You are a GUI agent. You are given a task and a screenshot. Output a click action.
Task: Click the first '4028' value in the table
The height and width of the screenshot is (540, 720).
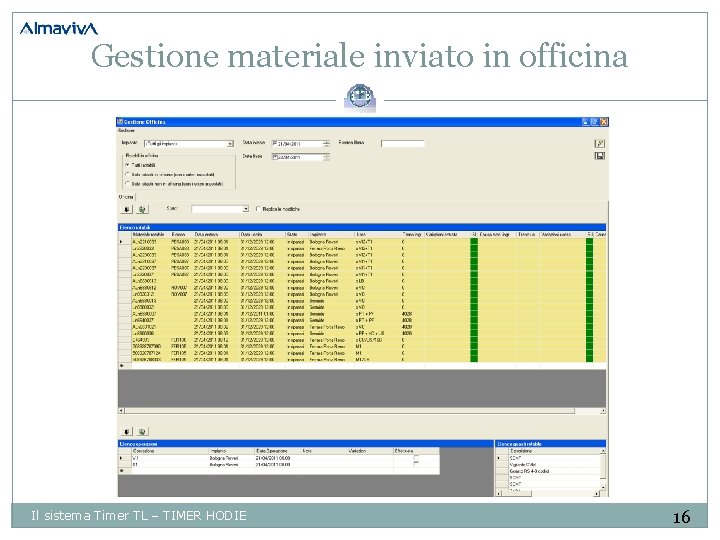(407, 314)
